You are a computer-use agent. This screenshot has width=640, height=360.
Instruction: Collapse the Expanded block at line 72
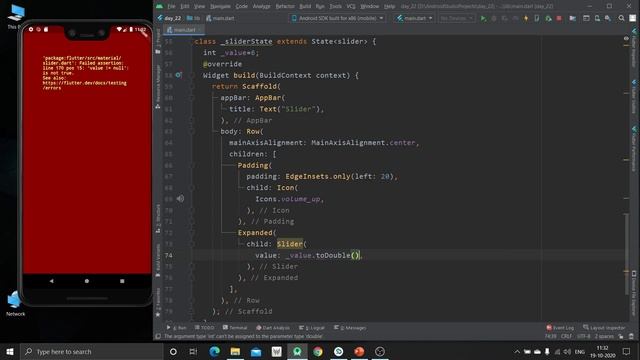pos(191,233)
